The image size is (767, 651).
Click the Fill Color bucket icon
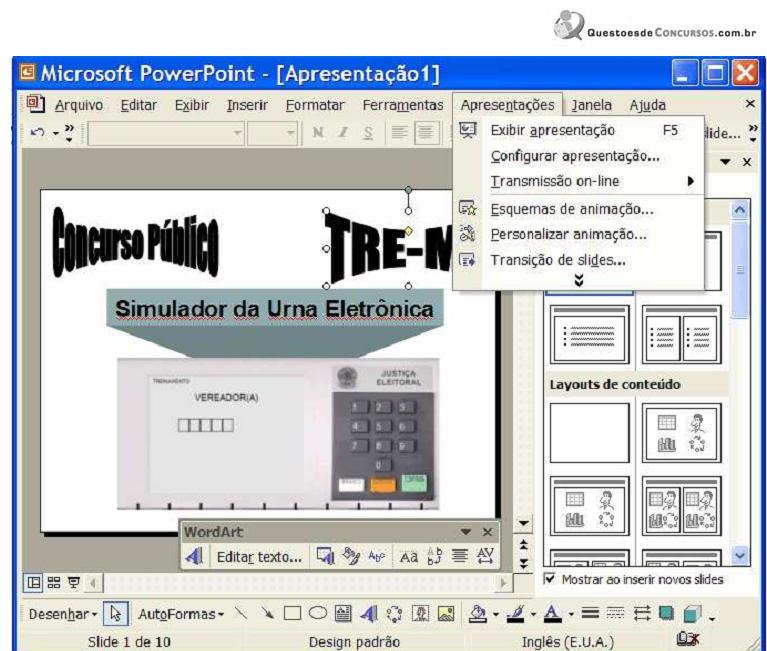click(x=477, y=613)
